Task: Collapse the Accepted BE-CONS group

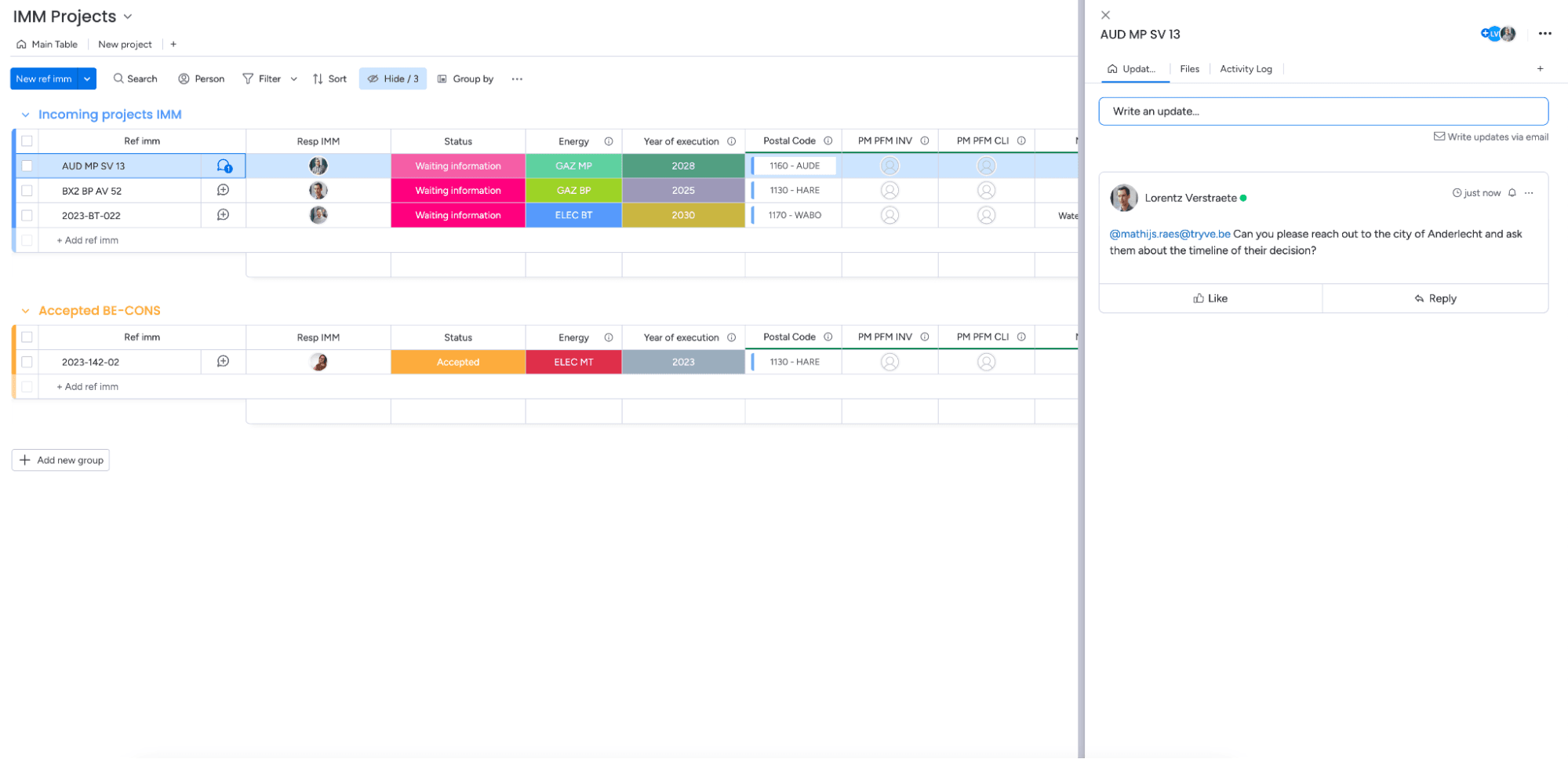Action: (25, 311)
